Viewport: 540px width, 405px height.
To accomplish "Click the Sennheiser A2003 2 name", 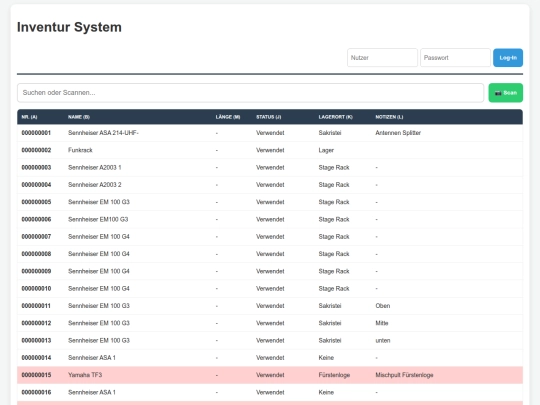I will click(95, 185).
